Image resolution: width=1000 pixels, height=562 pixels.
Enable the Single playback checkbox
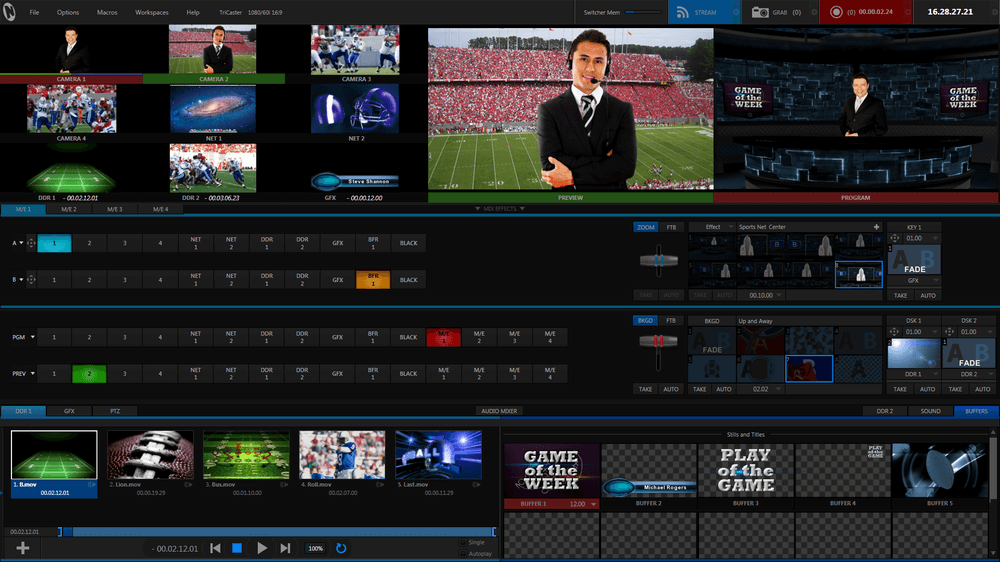click(463, 542)
